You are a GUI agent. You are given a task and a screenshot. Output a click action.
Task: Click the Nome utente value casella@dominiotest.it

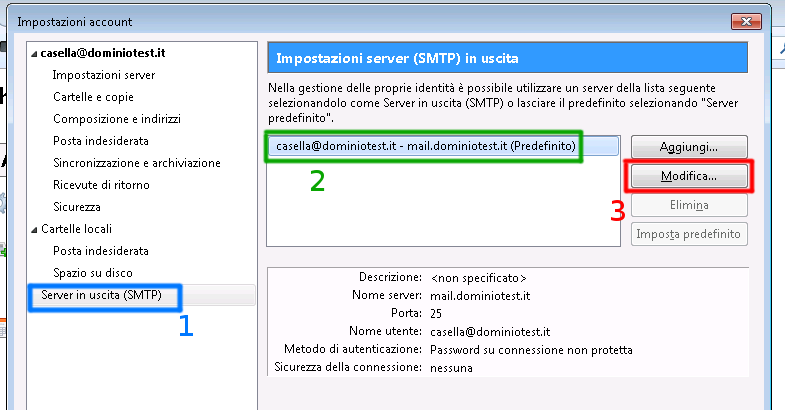[490, 332]
